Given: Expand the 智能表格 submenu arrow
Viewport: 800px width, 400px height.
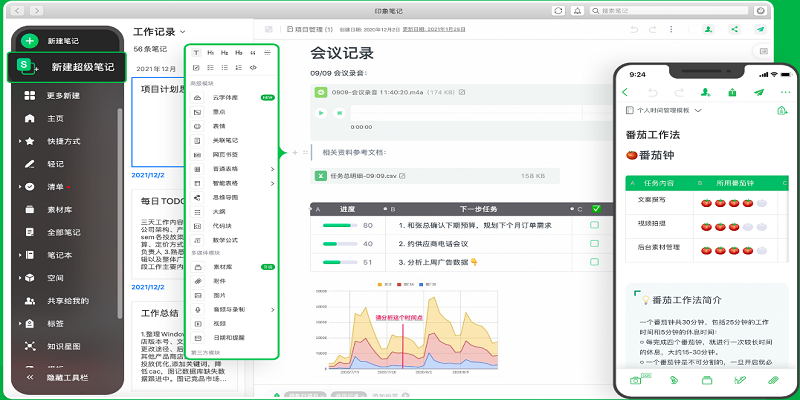Looking at the screenshot, I should 272,183.
